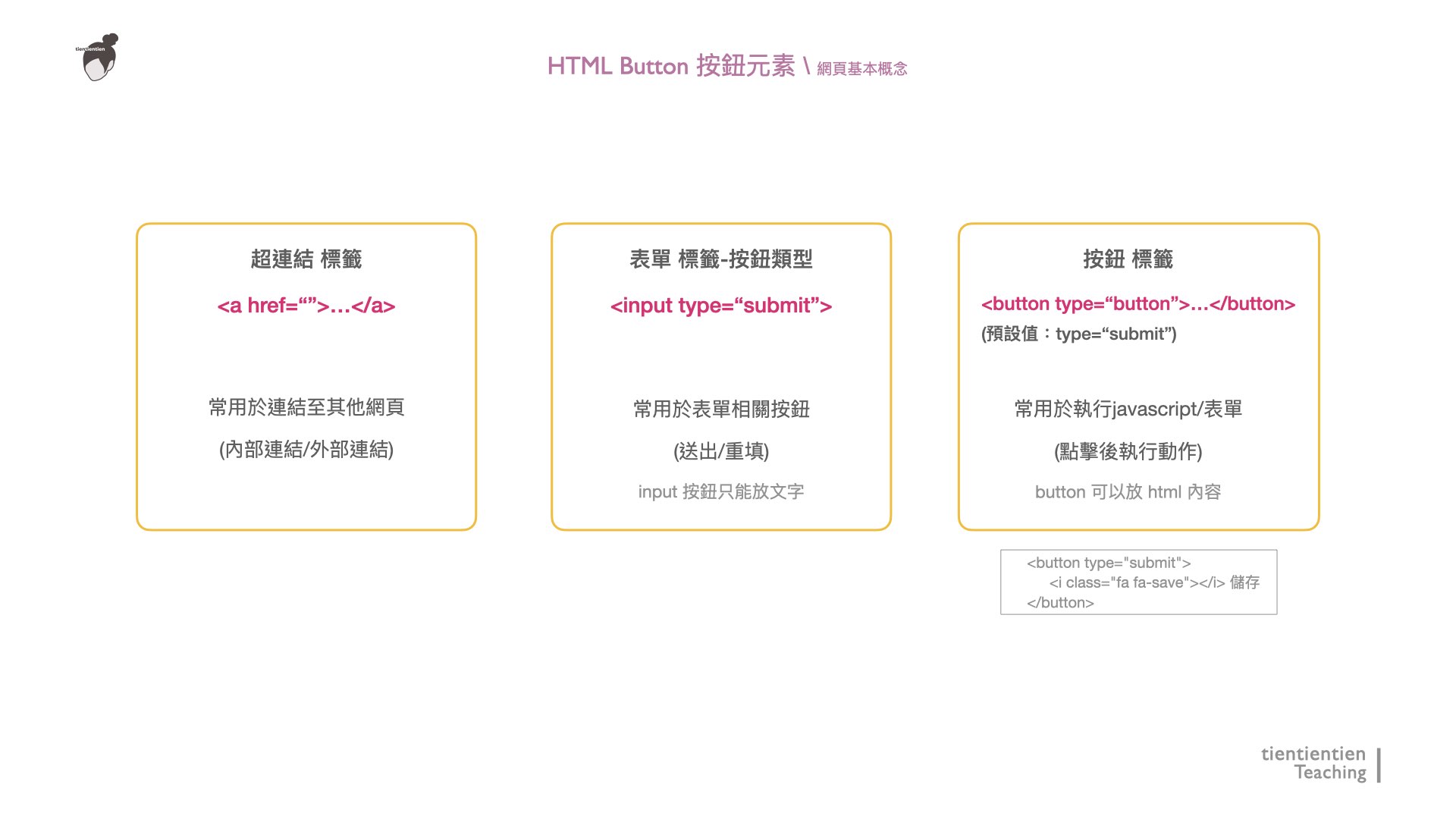Click 常用於執行javascript/表單 text
Screen dimensions: 1456x819
click(1128, 409)
